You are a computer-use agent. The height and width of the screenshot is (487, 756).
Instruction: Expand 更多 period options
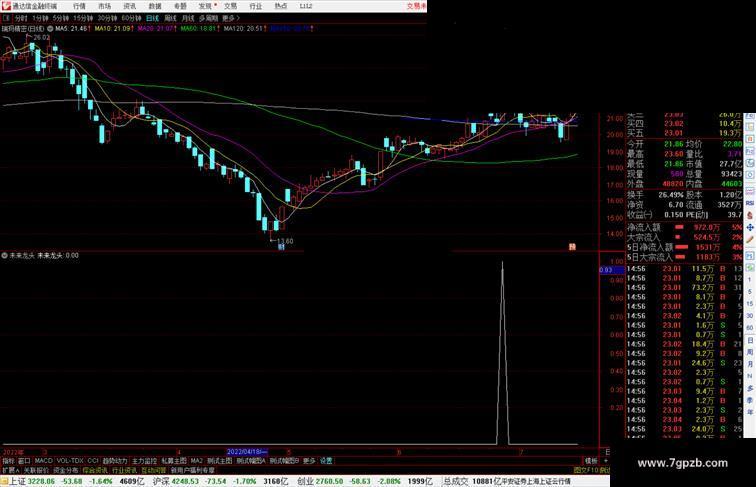point(231,18)
